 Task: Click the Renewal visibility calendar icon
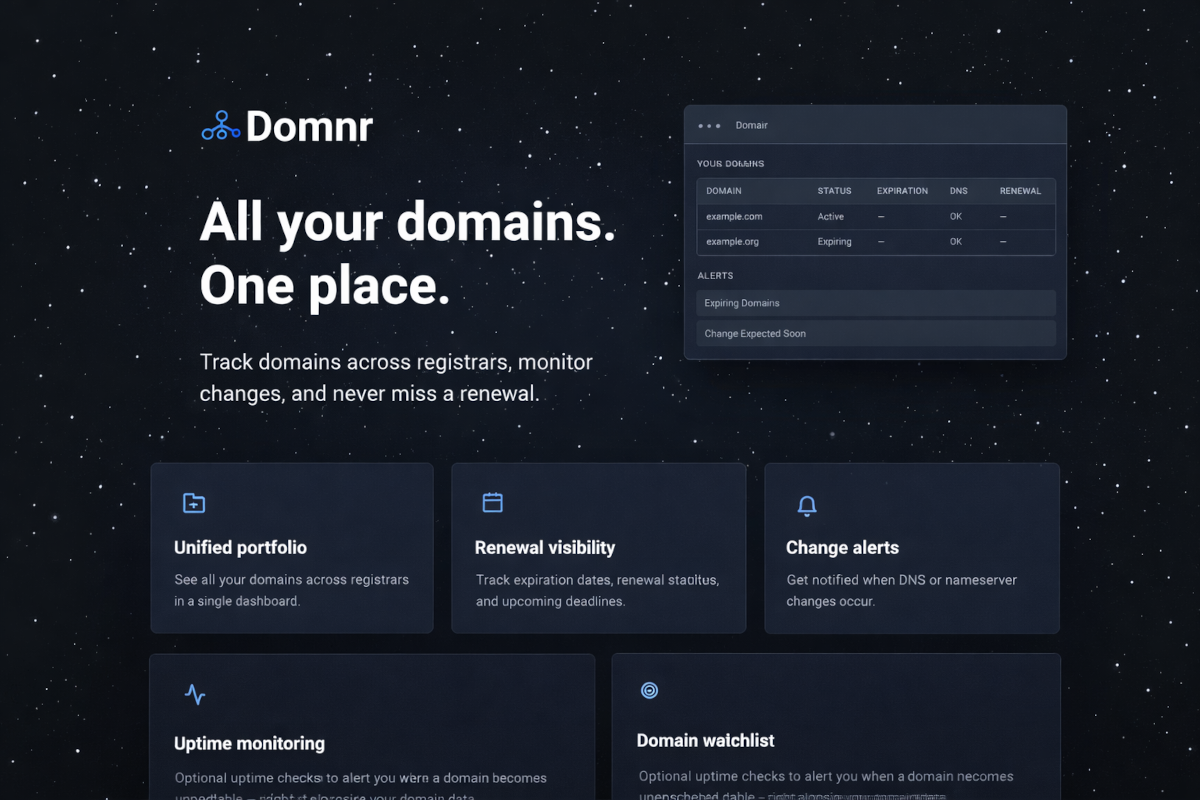(x=493, y=502)
